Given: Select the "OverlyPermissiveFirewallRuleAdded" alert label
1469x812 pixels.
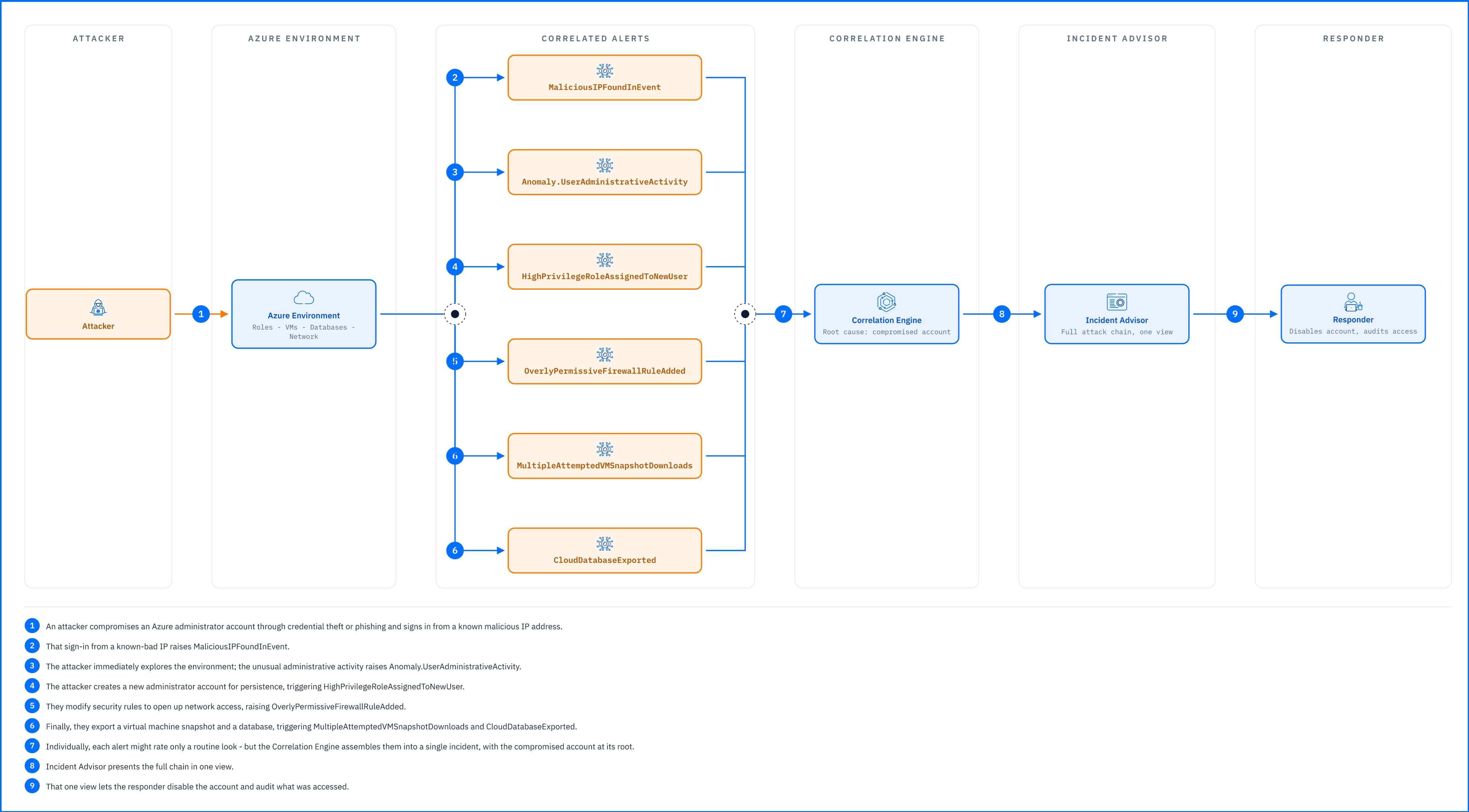Looking at the screenshot, I should (604, 371).
